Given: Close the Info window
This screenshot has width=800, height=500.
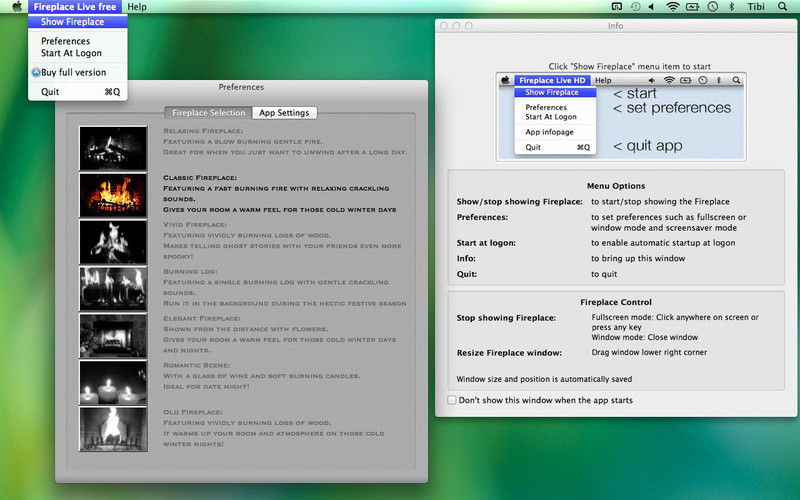Looking at the screenshot, I should 443,26.
